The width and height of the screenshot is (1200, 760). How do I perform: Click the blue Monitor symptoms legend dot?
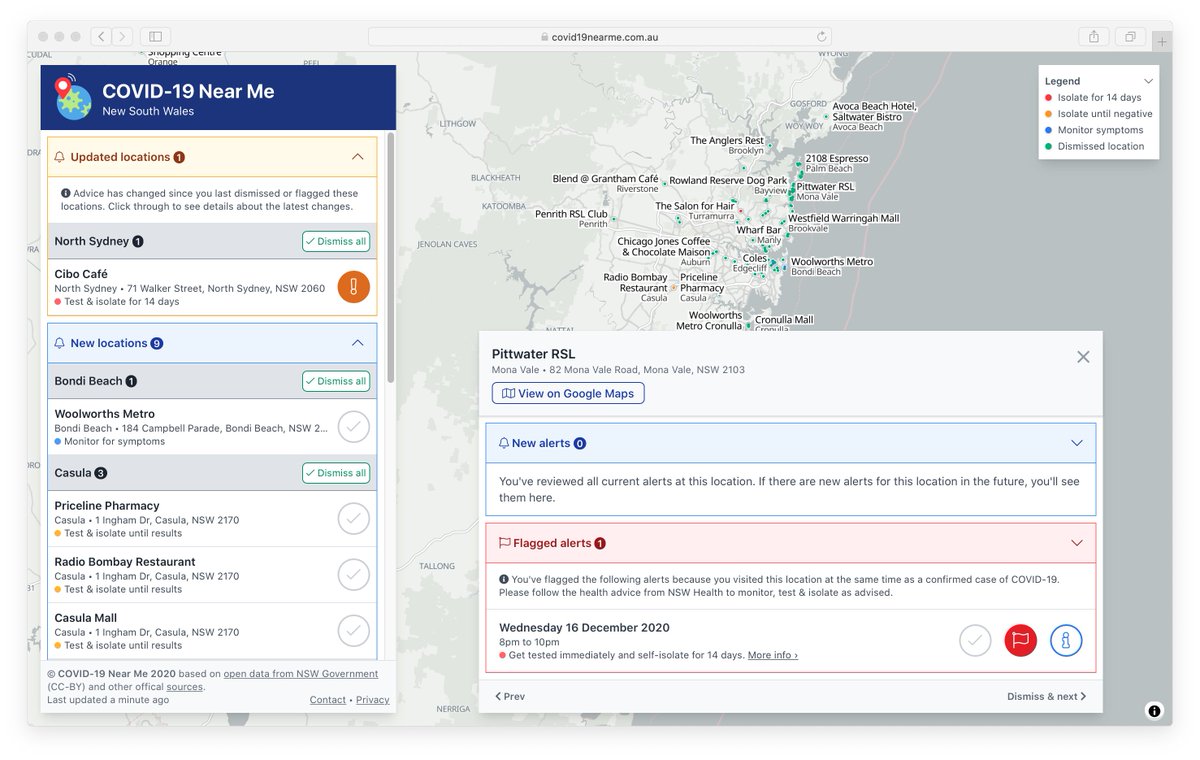1049,130
